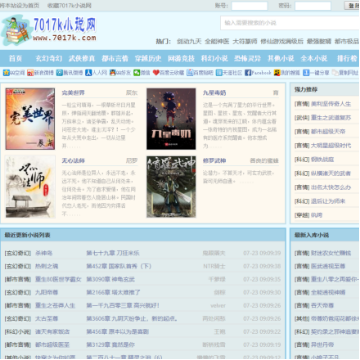This screenshot has width=360, height=360.
Task: Click the set-as-homepage link at top left
Action: (x=20, y=5)
